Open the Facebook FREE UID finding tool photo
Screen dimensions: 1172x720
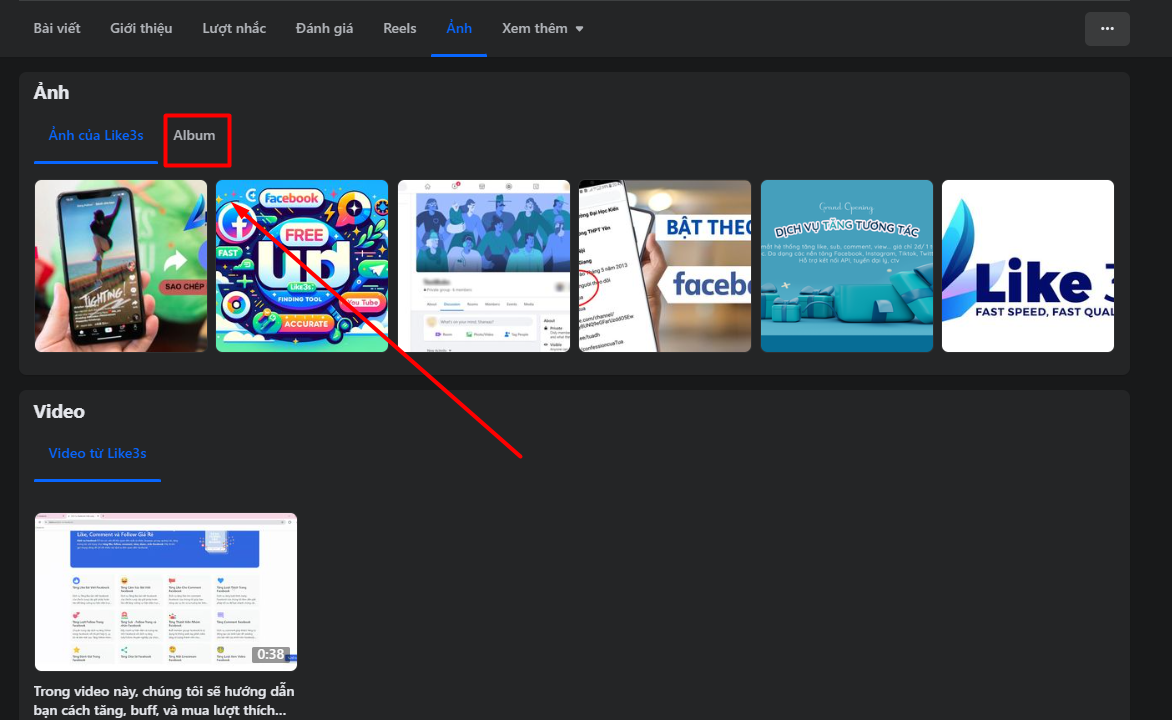302,265
